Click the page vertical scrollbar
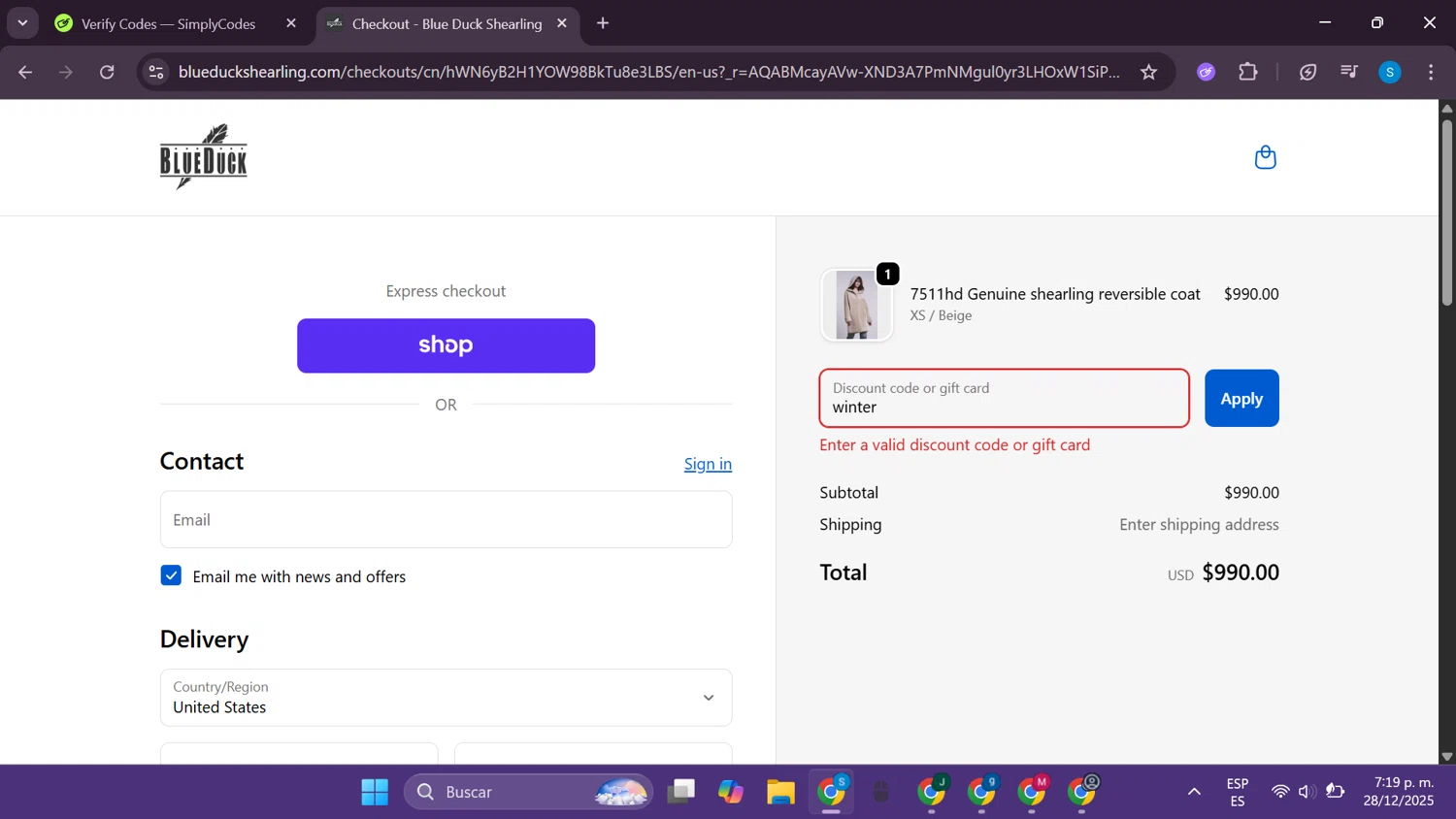This screenshot has height=819, width=1456. click(1447, 213)
